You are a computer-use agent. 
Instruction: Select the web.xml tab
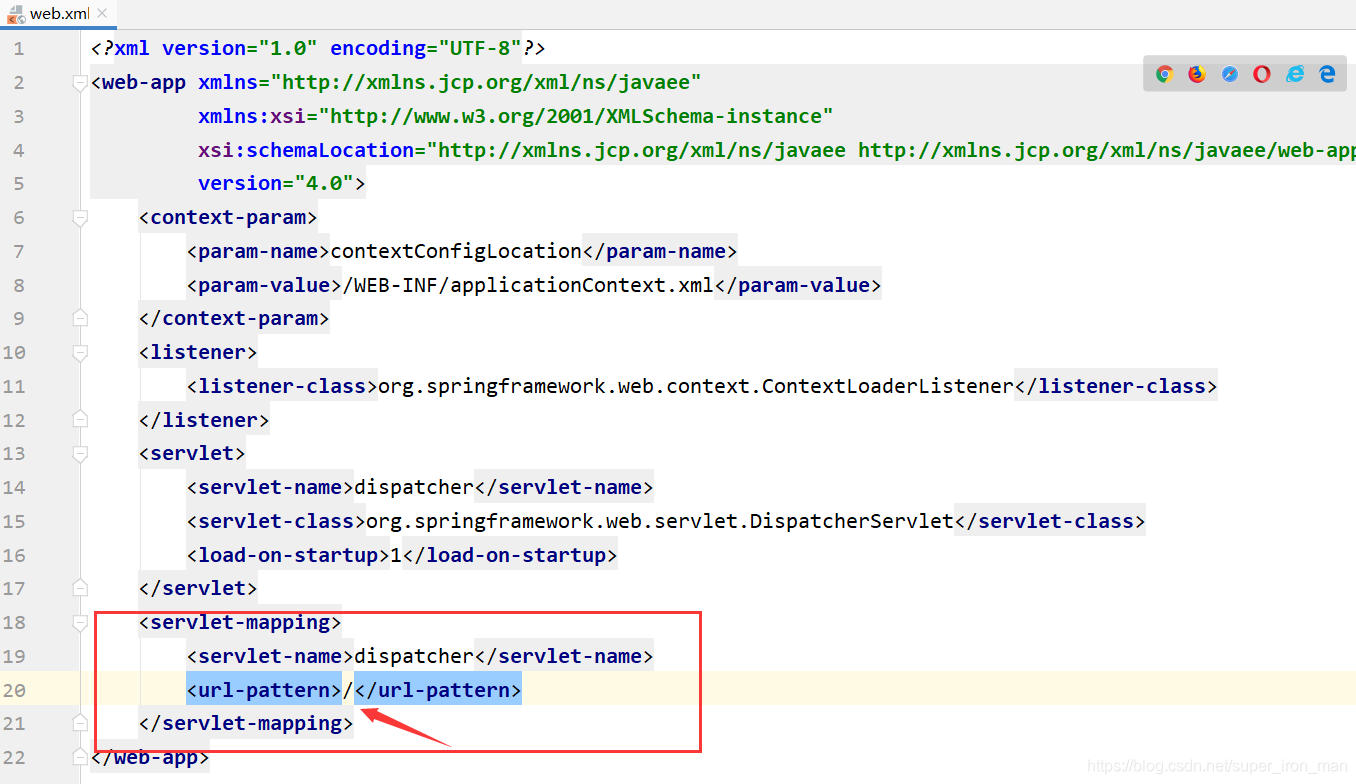point(59,14)
